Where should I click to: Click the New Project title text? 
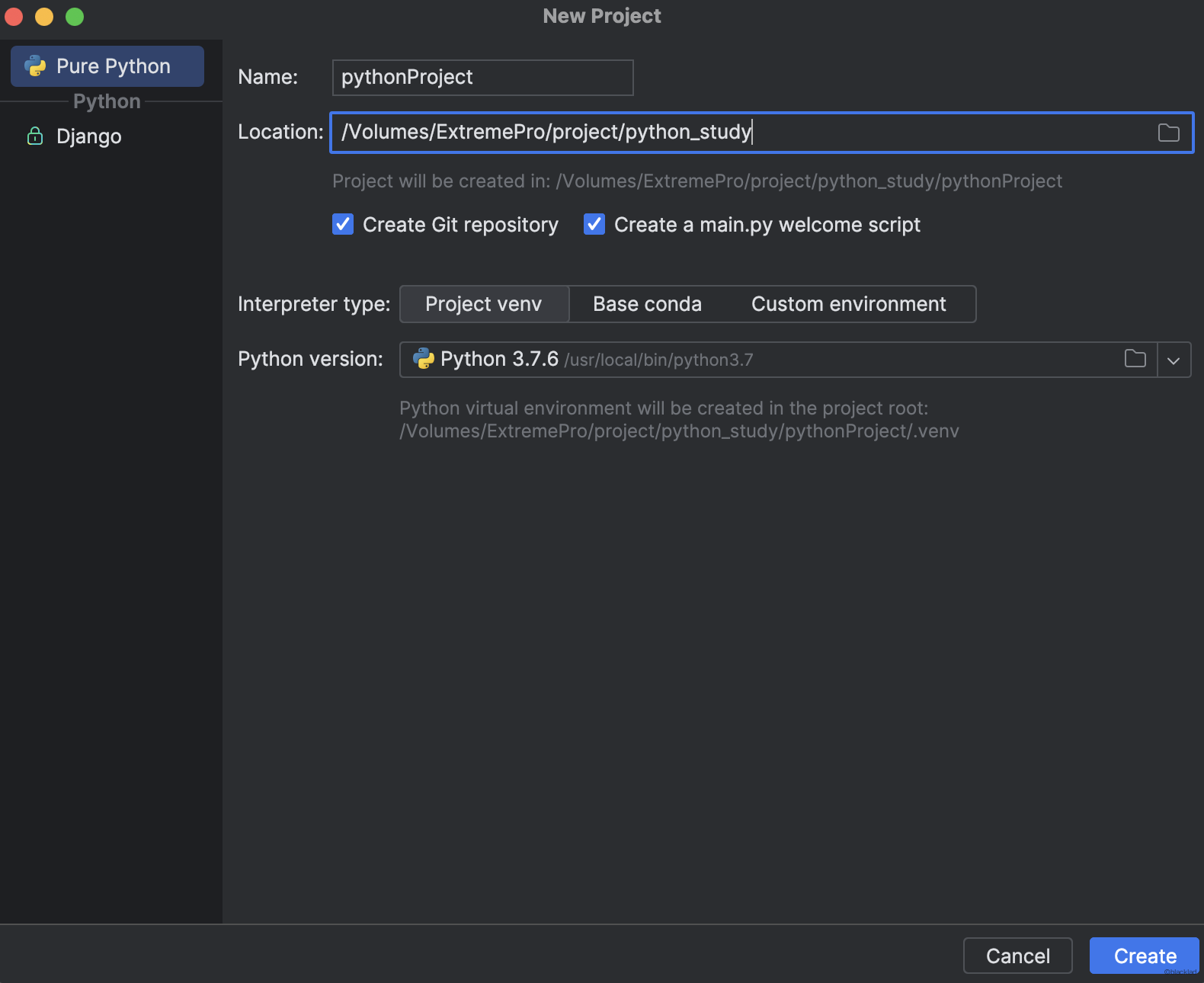[x=602, y=16]
